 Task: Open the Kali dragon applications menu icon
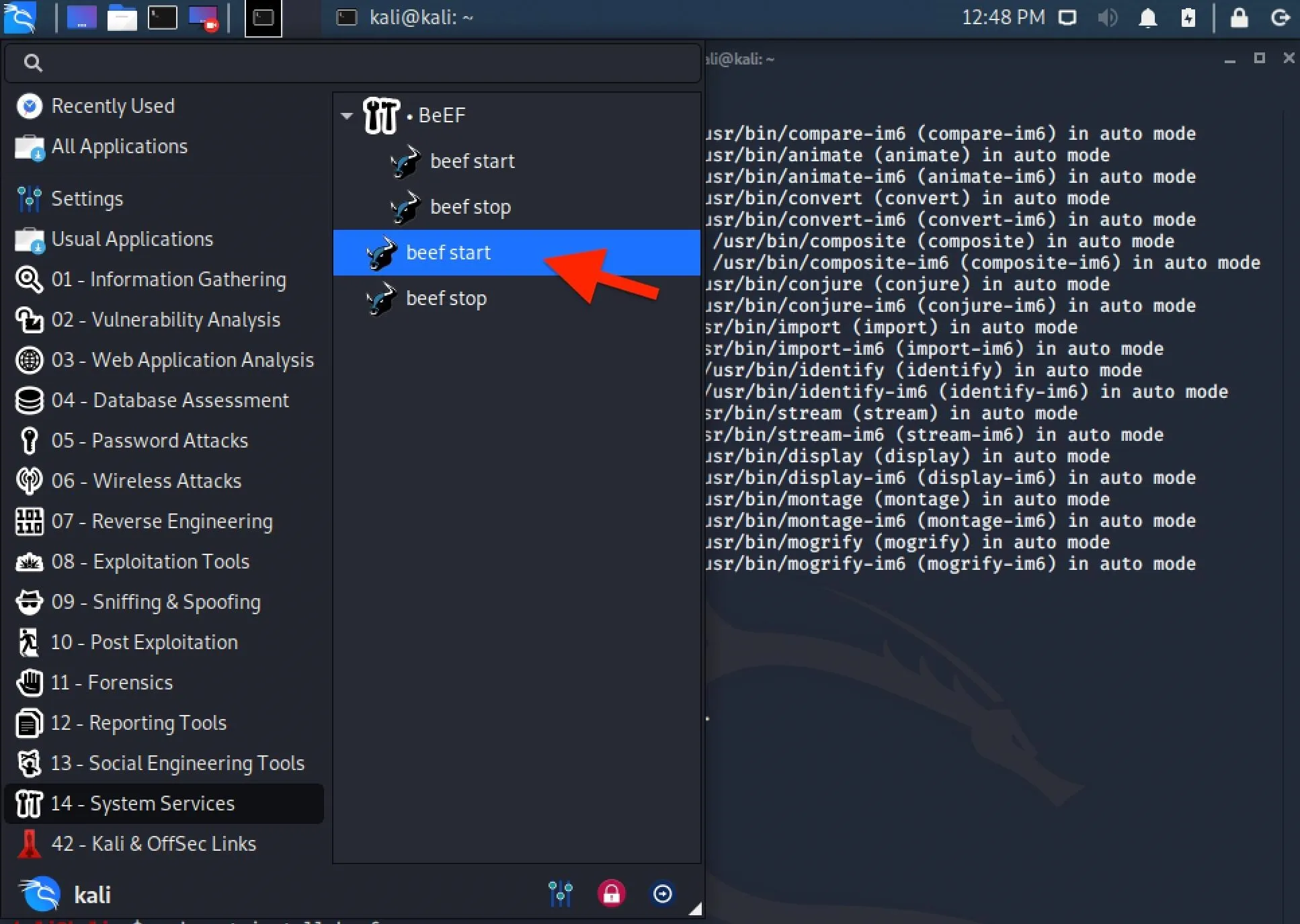tap(20, 17)
